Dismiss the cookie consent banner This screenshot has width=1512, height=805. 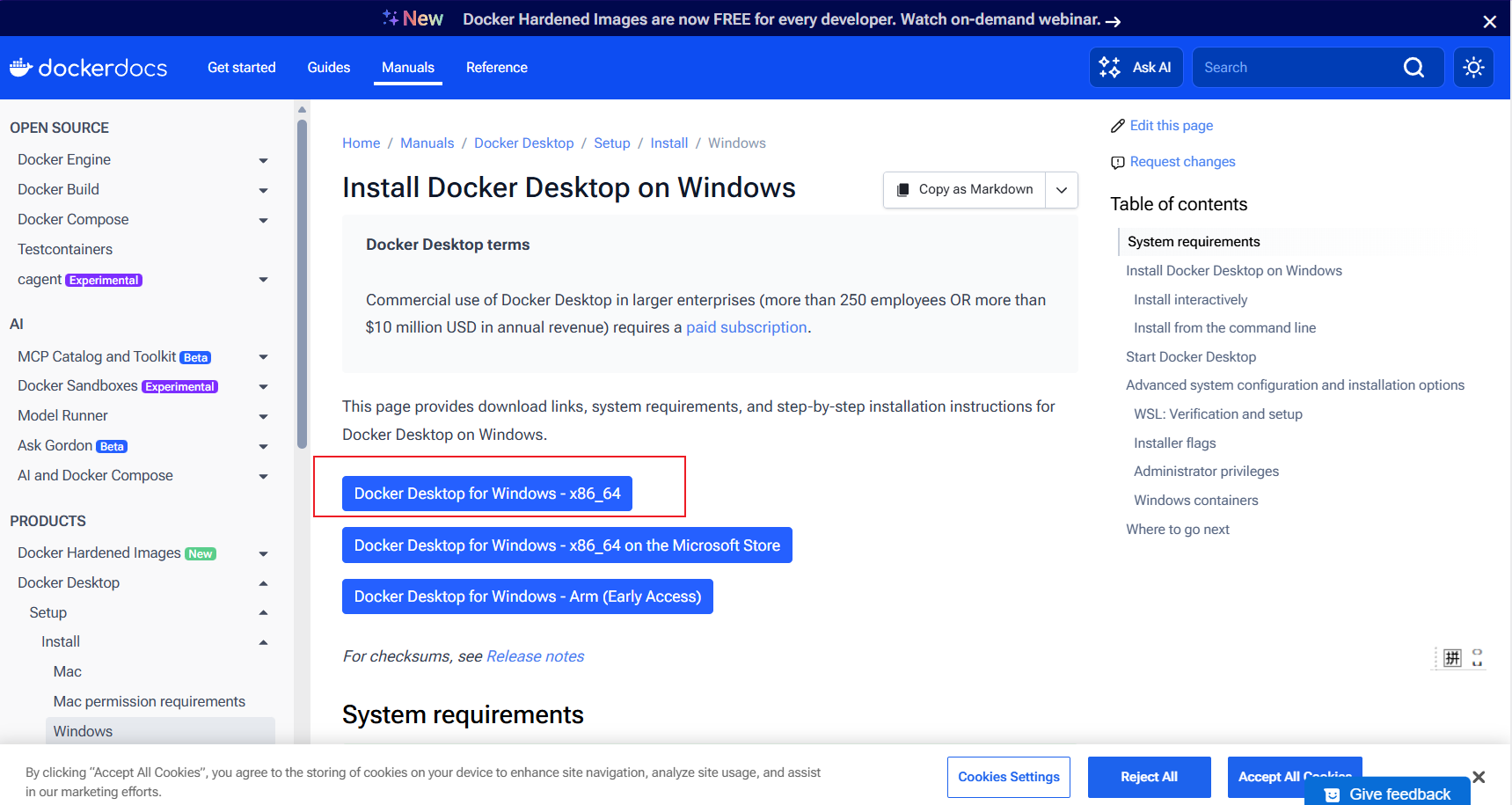[1479, 777]
